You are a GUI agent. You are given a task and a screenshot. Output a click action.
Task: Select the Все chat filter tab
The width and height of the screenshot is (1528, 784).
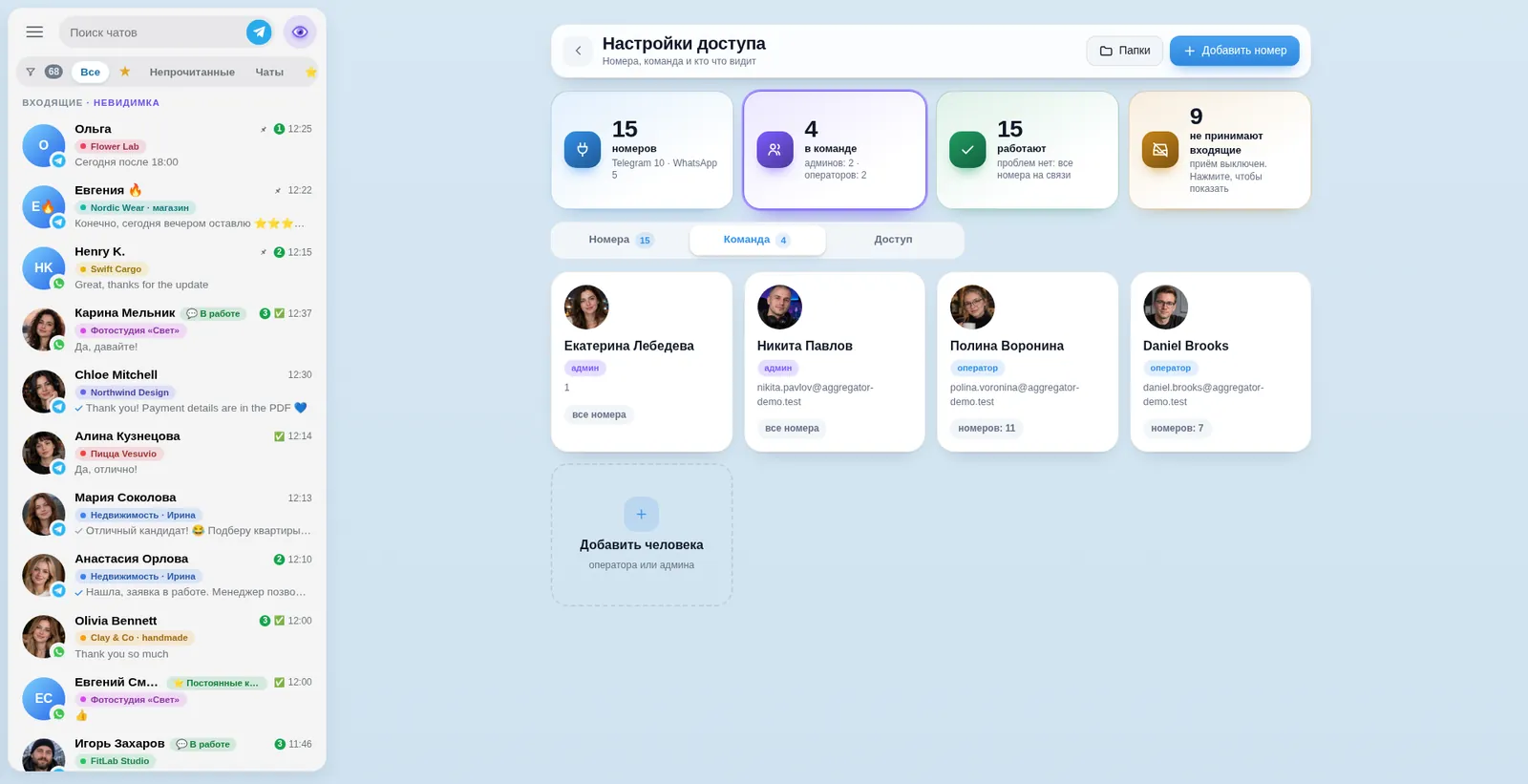[91, 72]
